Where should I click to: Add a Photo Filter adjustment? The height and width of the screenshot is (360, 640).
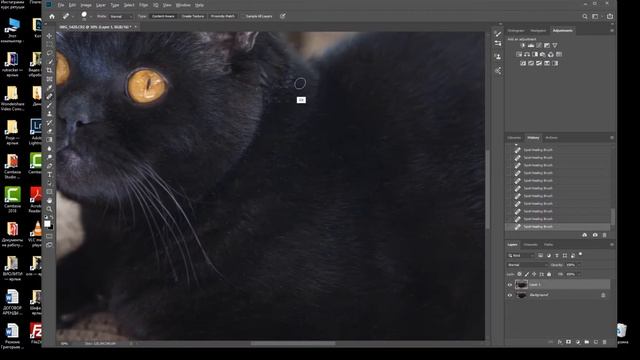point(543,54)
